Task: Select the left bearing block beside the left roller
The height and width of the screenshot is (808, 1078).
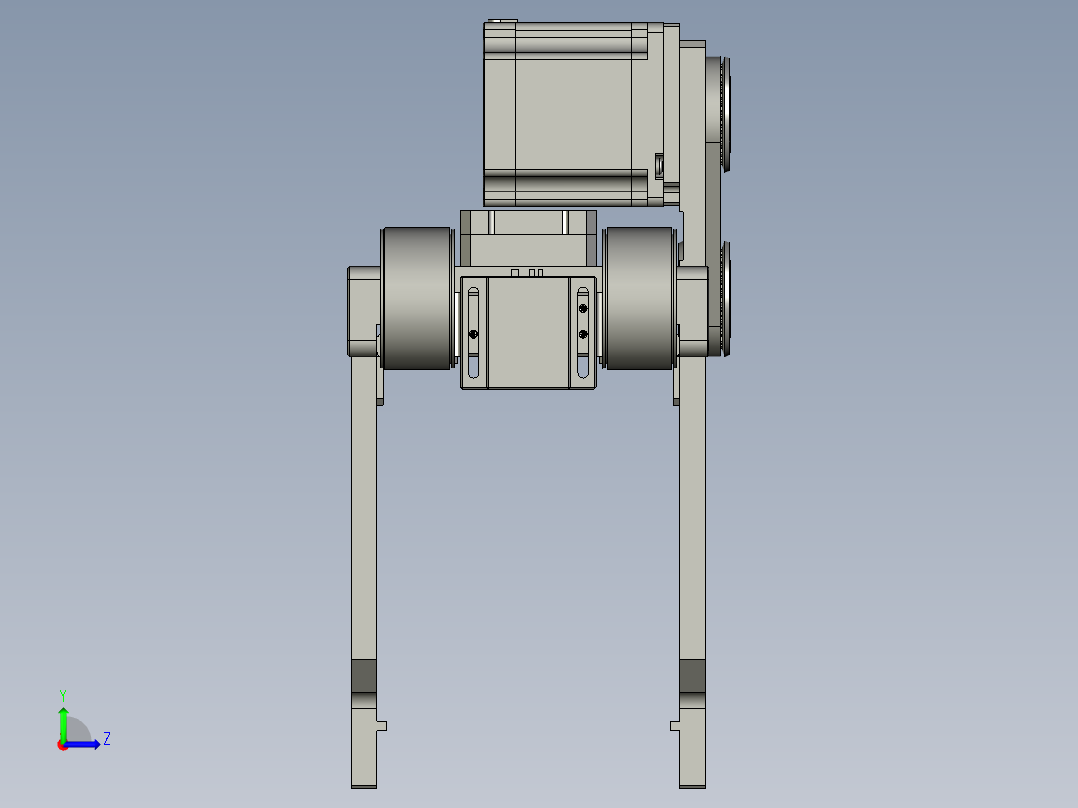Action: tap(364, 311)
